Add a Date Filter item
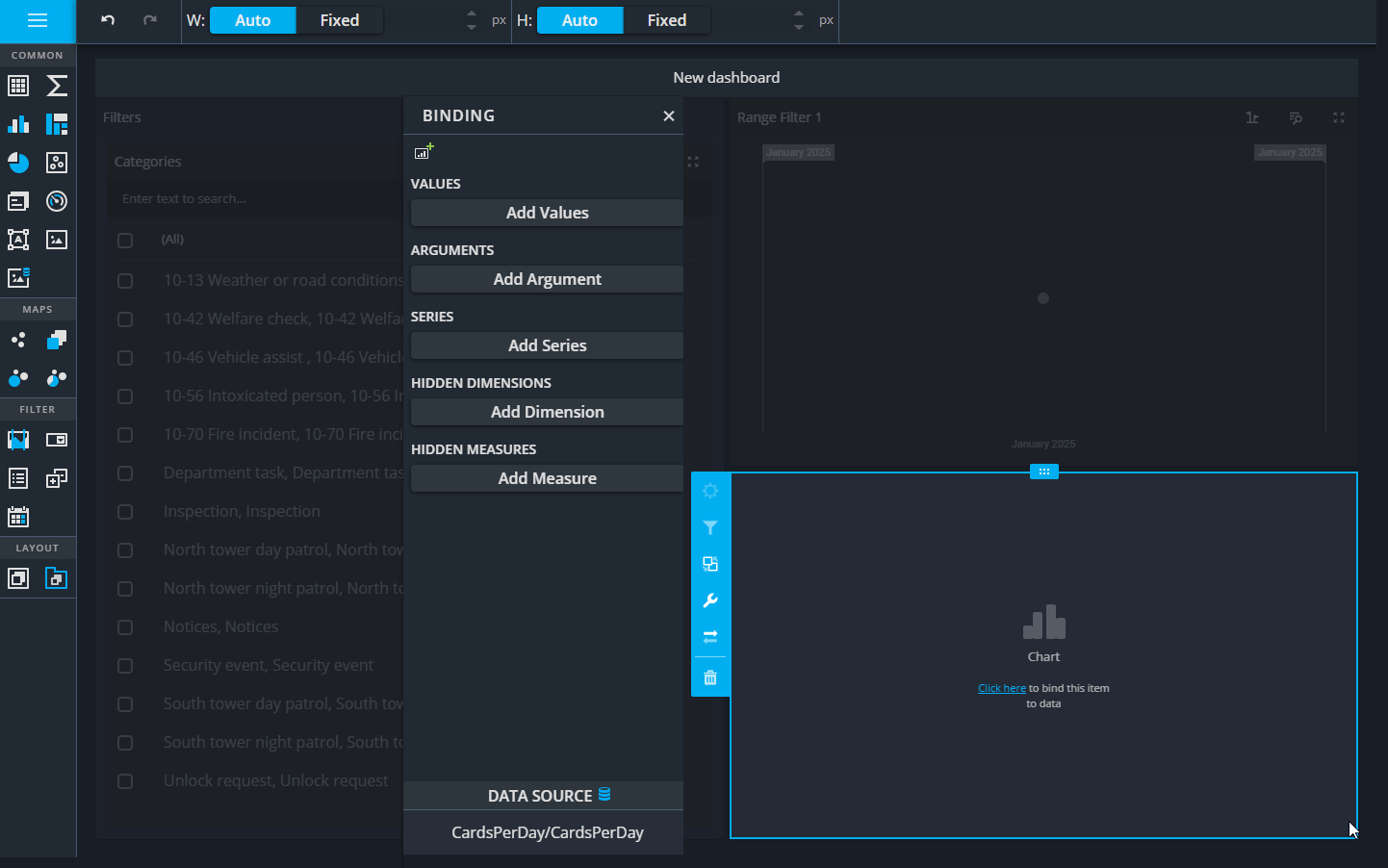Image resolution: width=1388 pixels, height=868 pixels. [x=18, y=517]
